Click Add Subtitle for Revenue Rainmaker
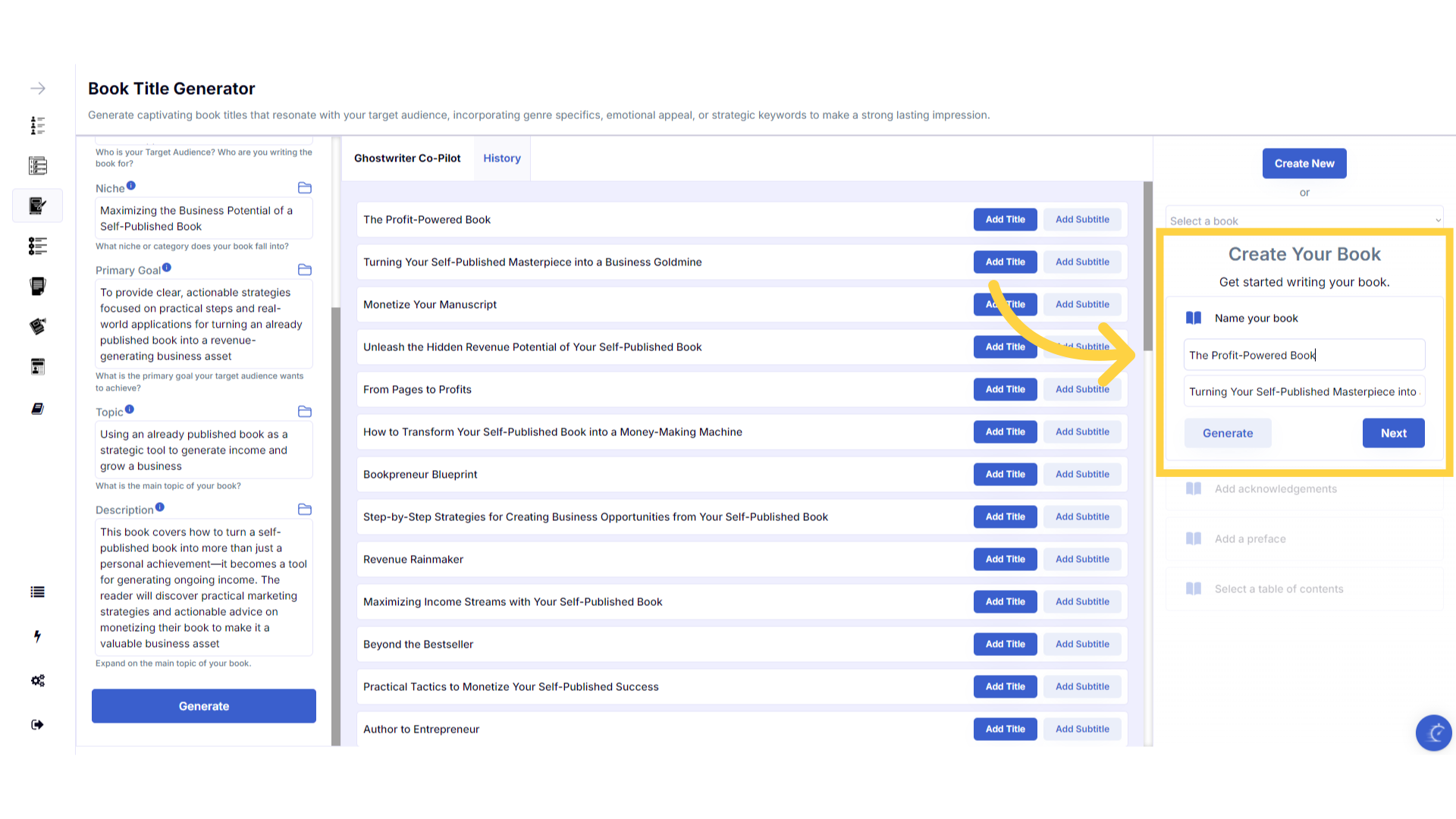This screenshot has width=1456, height=819. pos(1082,560)
